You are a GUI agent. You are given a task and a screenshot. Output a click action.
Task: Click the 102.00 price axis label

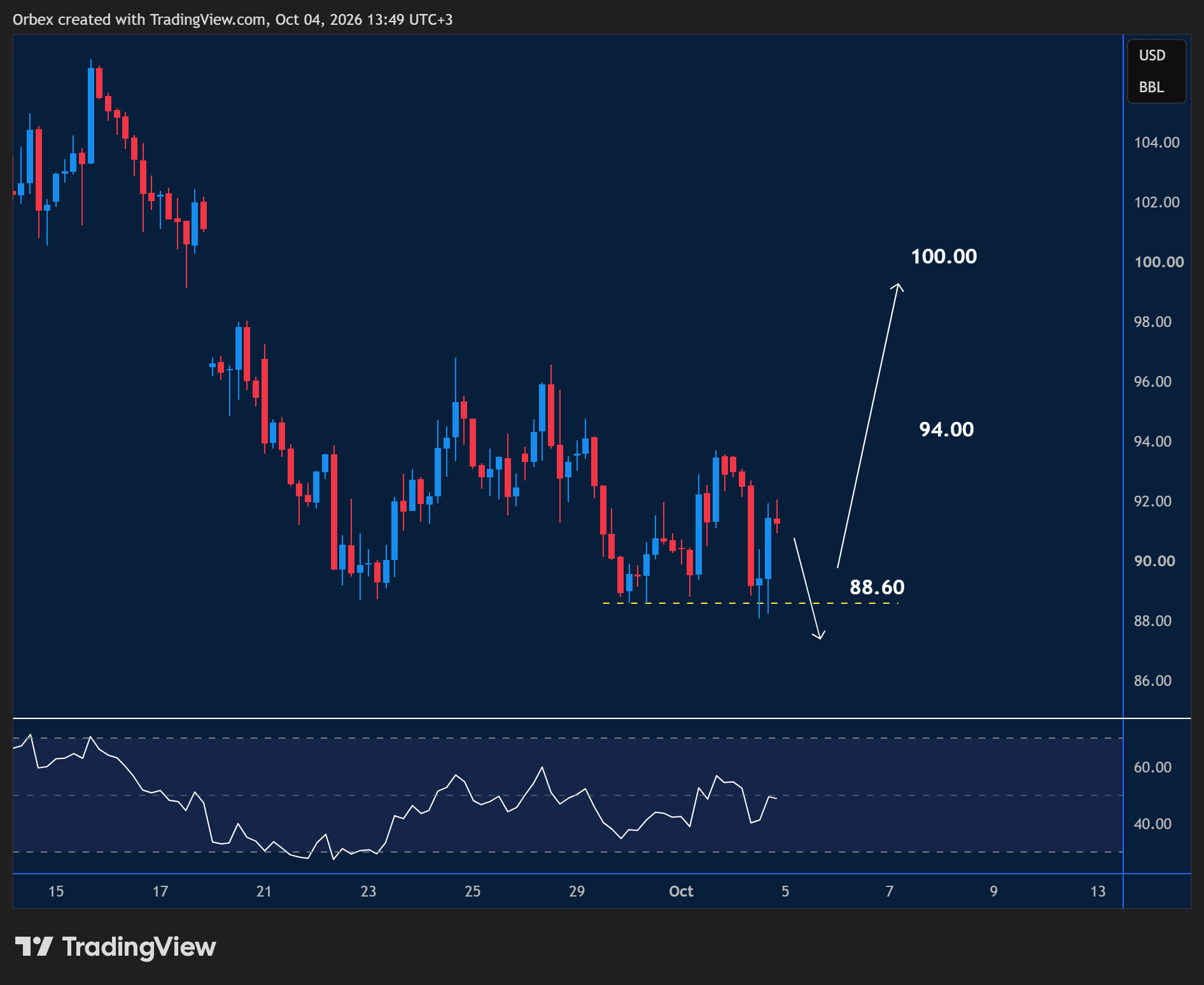pos(1156,202)
